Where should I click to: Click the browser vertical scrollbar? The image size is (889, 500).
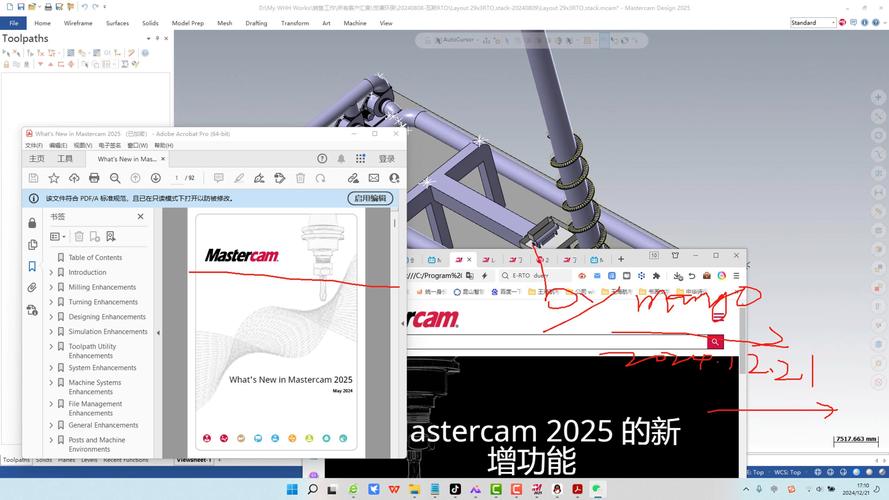(x=742, y=340)
